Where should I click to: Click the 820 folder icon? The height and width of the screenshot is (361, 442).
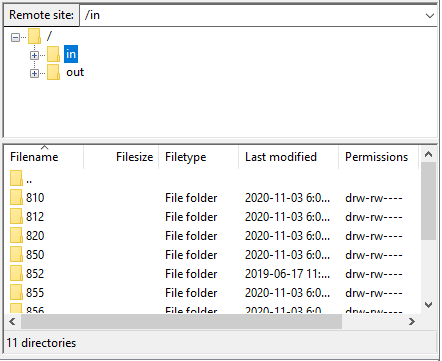(16, 235)
